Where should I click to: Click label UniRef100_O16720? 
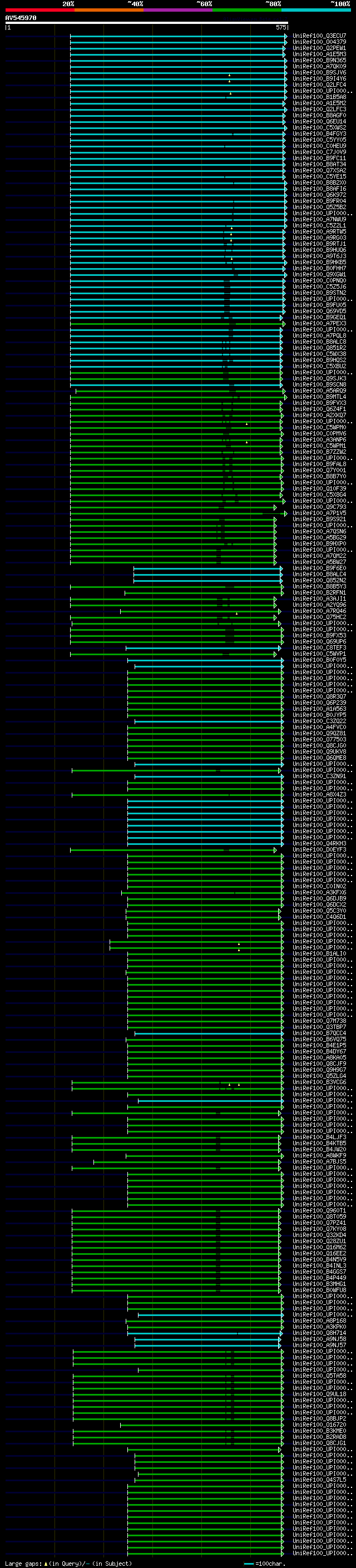tap(319, 1424)
